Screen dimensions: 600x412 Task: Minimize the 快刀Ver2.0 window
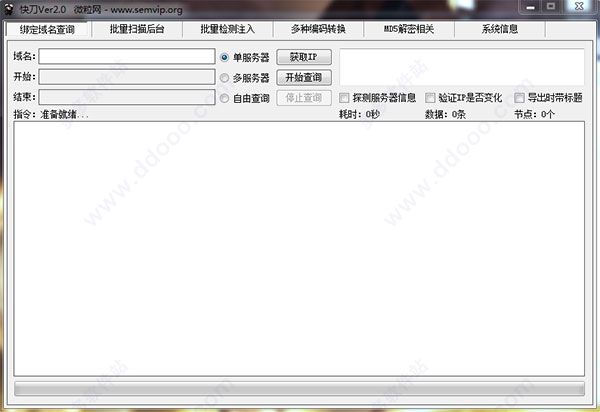click(530, 7)
